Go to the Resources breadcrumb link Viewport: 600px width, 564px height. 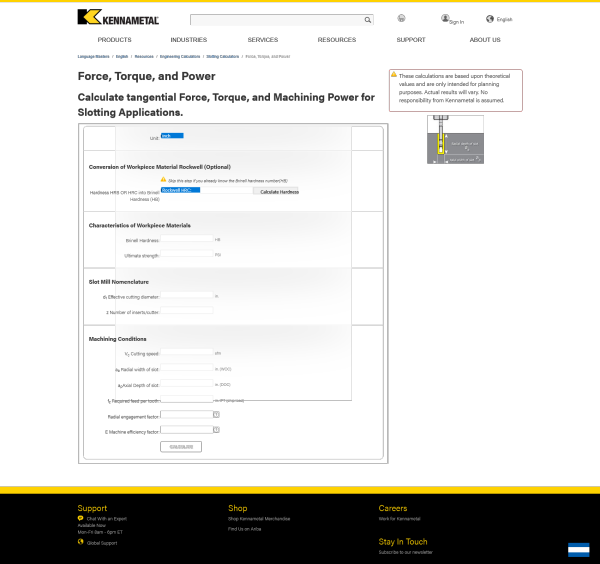(144, 57)
